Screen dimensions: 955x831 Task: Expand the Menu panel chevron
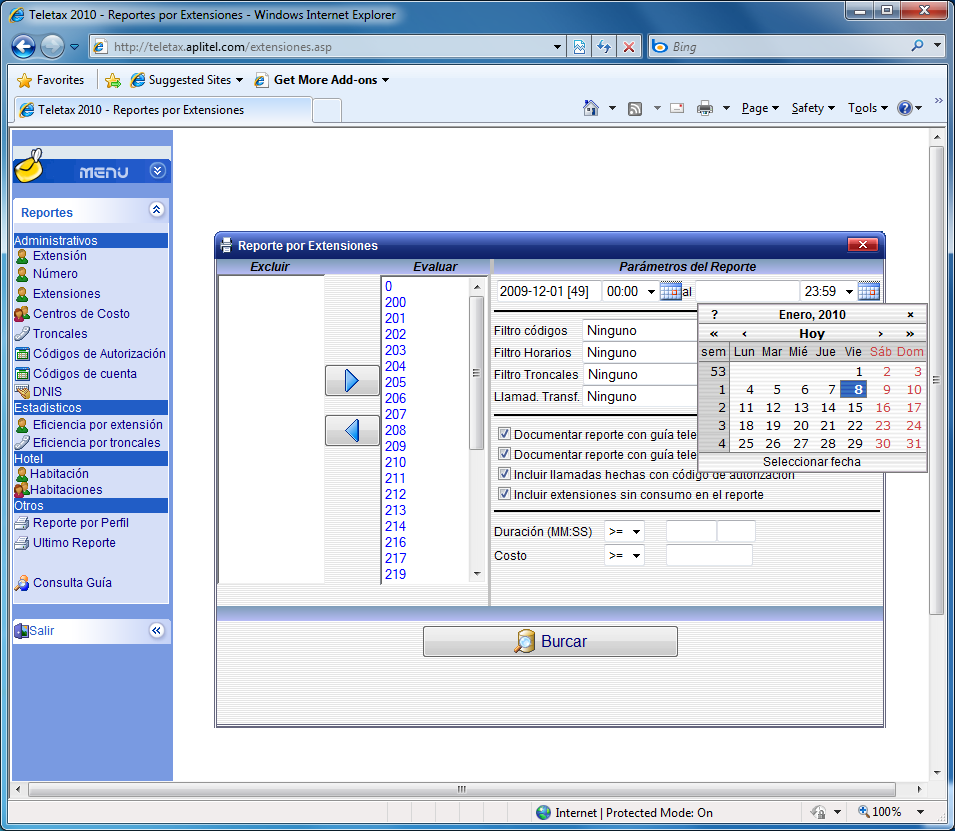(x=157, y=171)
